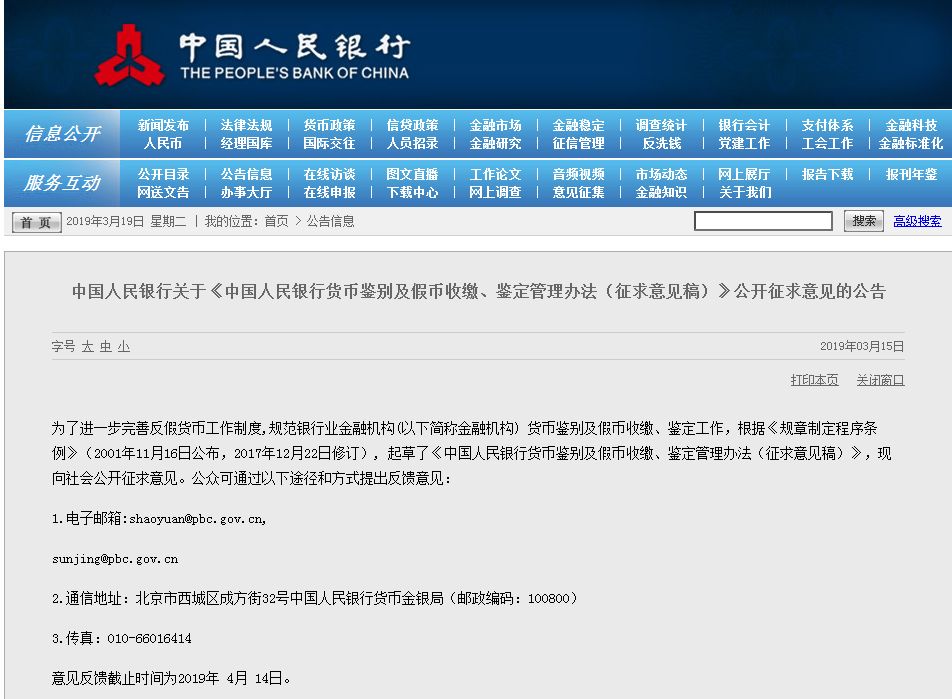The width and height of the screenshot is (952, 699).
Task: Go to 调查统计 section
Action: pos(661,125)
